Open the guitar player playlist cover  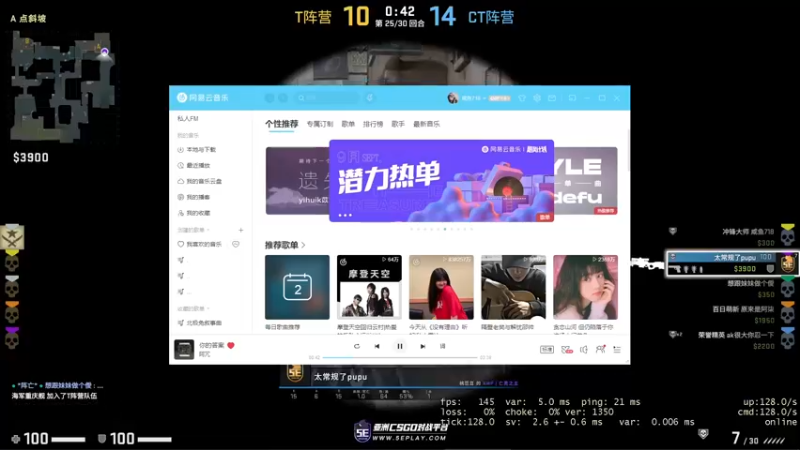pyautogui.click(x=513, y=287)
